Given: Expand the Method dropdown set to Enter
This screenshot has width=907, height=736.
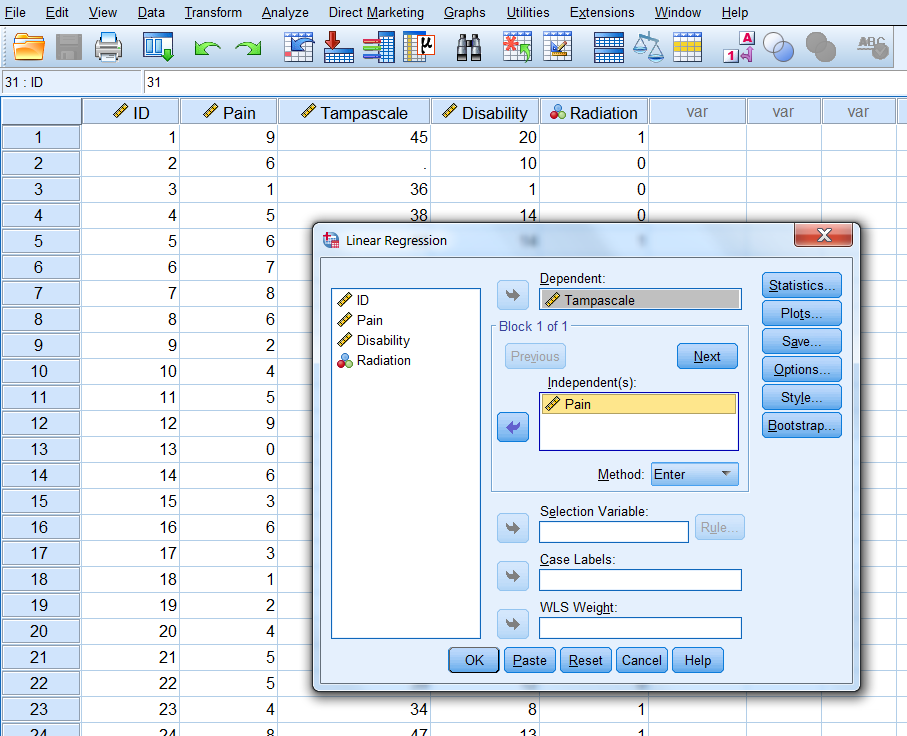Looking at the screenshot, I should [694, 474].
